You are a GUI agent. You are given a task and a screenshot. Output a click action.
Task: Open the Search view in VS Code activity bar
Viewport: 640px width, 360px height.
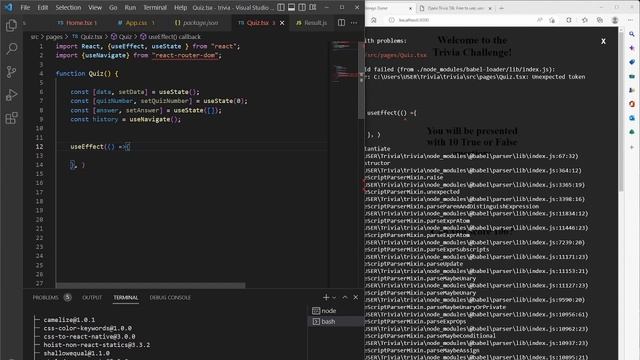point(11,49)
